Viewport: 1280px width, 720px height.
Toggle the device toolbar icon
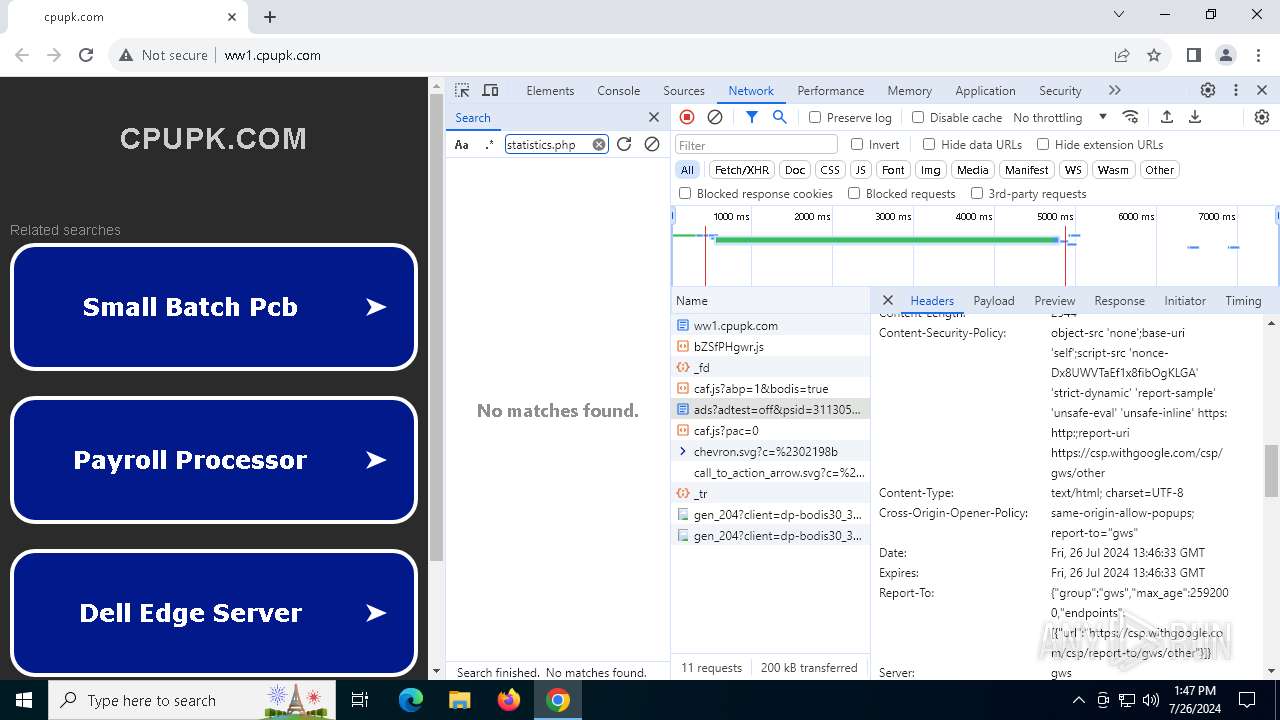tap(490, 90)
